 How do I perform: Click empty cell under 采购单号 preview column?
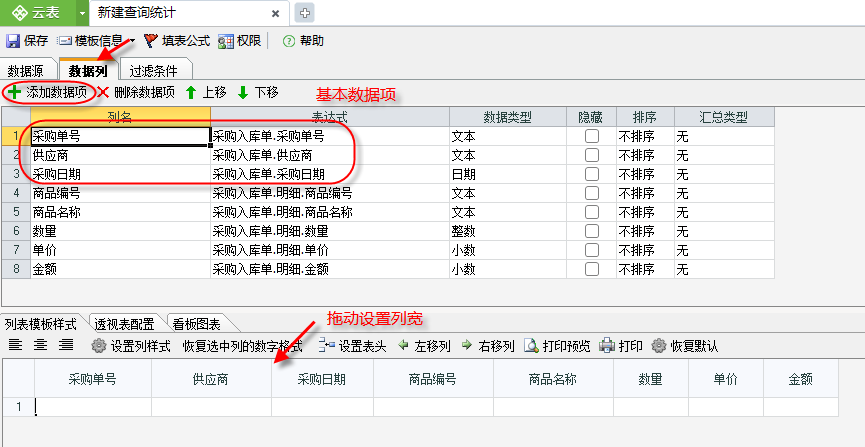pyautogui.click(x=93, y=407)
